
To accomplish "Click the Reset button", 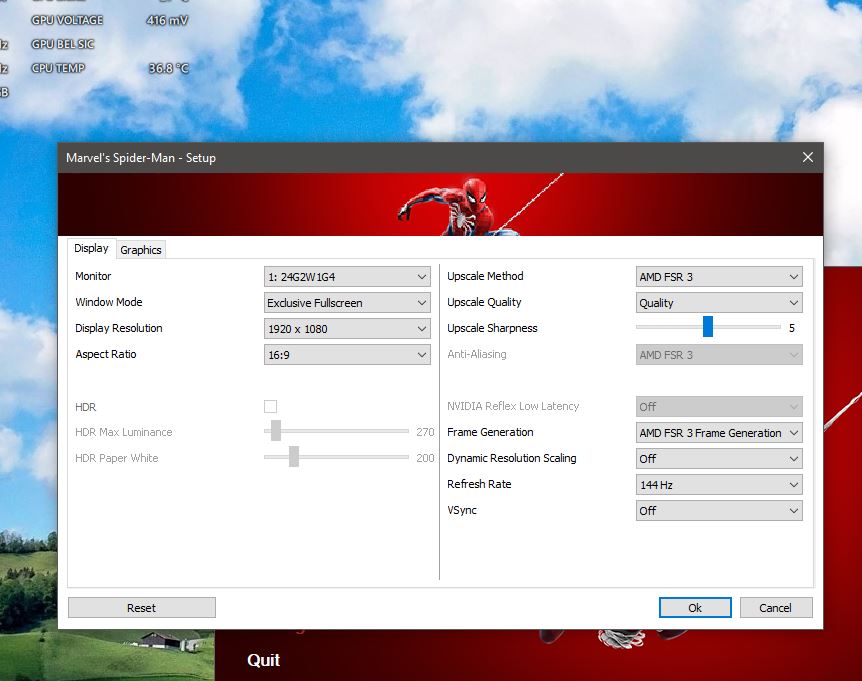I will tap(142, 607).
